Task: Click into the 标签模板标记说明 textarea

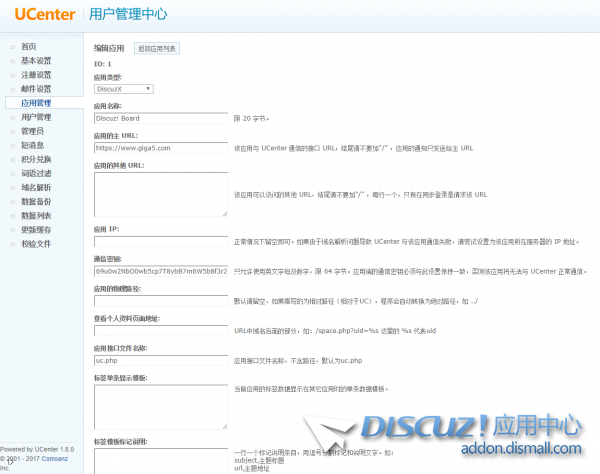Action: click(x=161, y=461)
